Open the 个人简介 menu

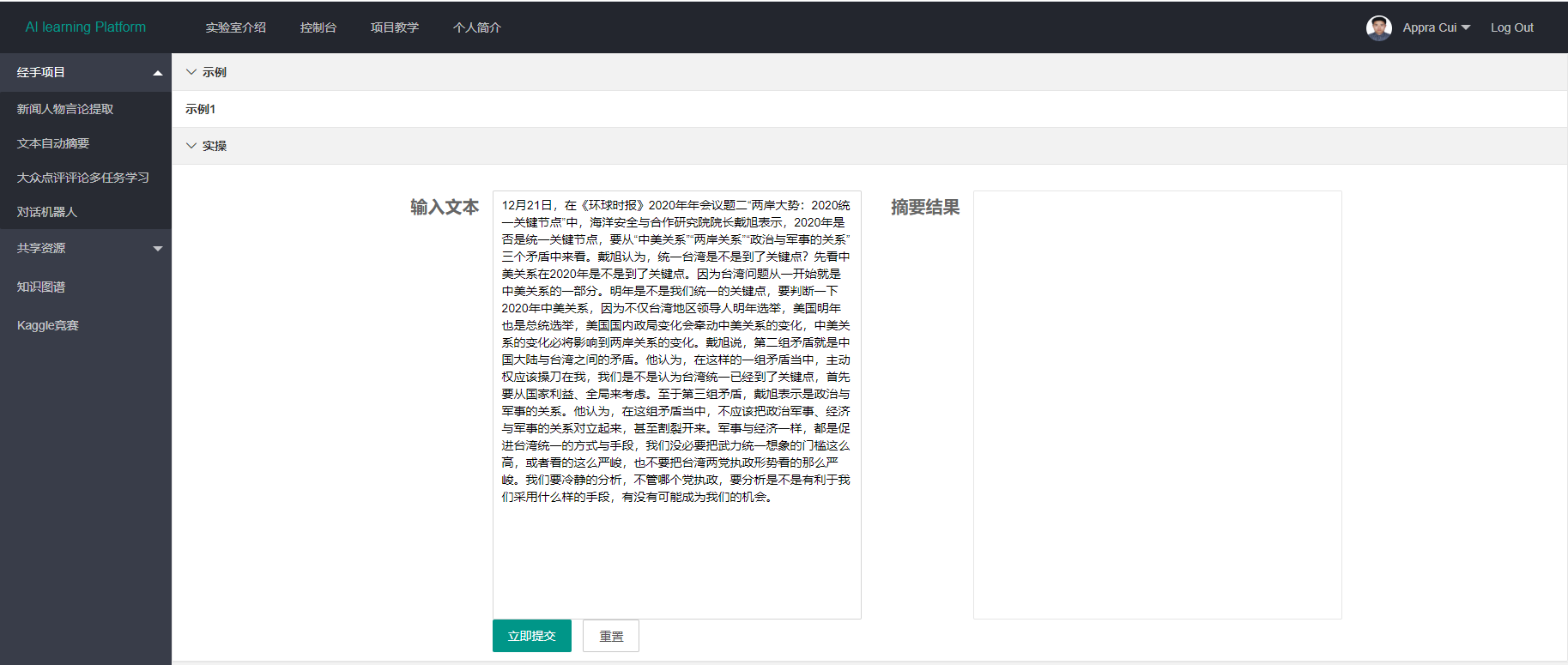[x=477, y=27]
